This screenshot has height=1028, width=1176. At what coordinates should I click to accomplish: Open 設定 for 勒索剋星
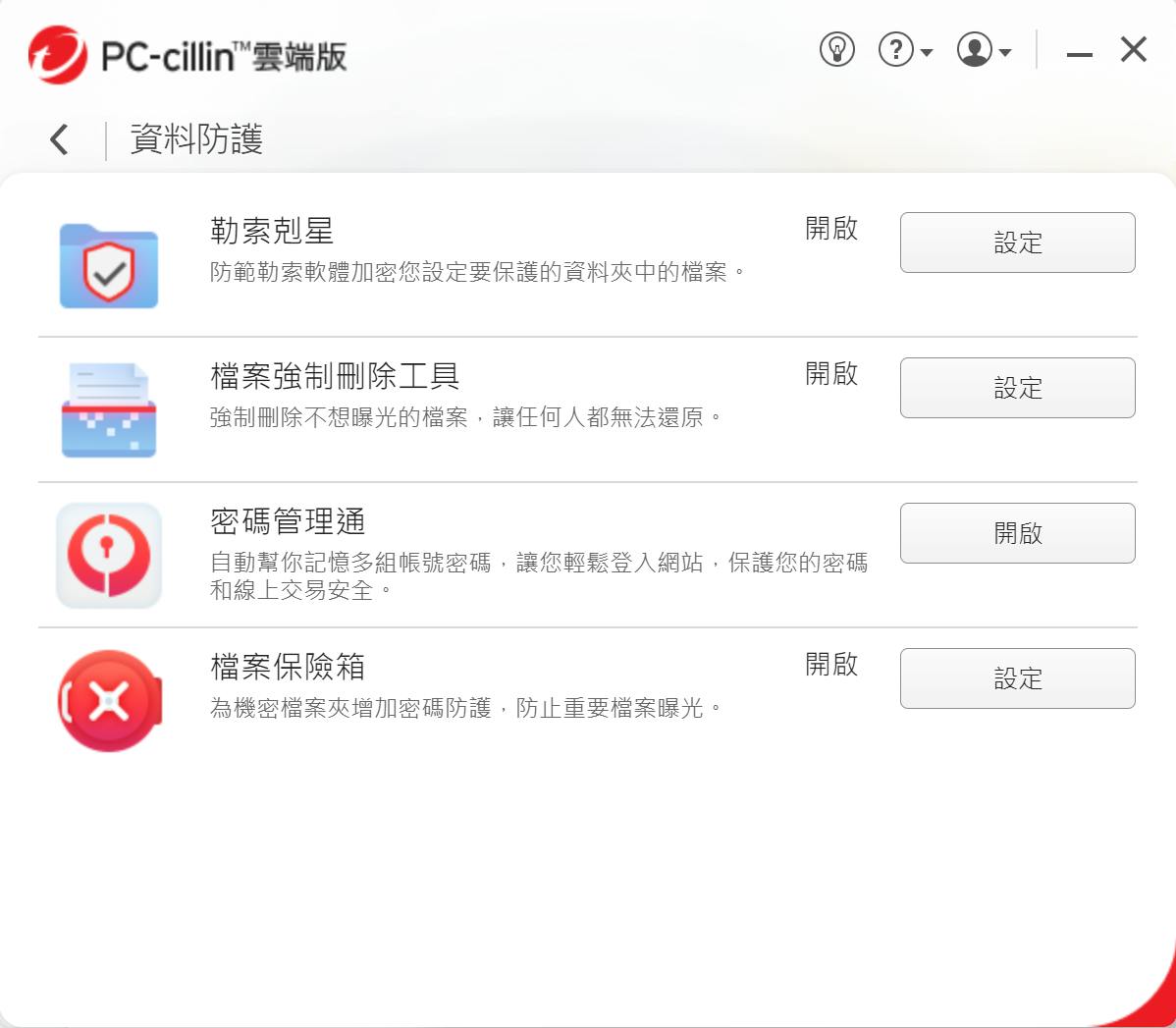[x=1018, y=243]
